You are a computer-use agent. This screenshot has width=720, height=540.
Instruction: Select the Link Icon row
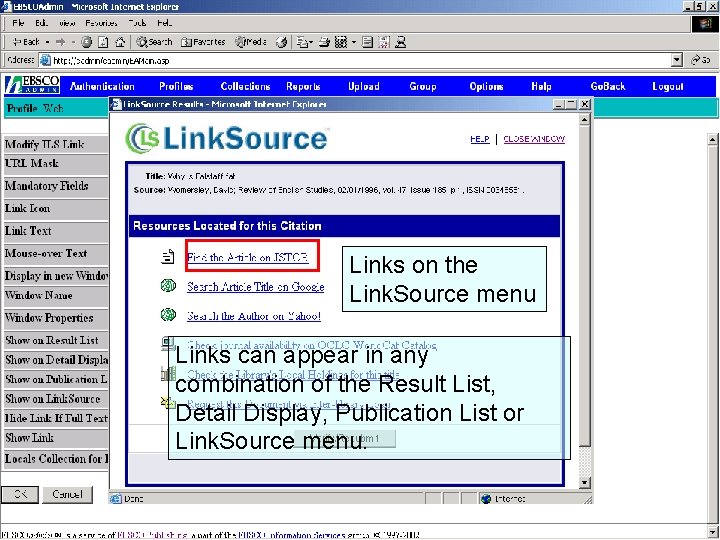click(x=56, y=209)
